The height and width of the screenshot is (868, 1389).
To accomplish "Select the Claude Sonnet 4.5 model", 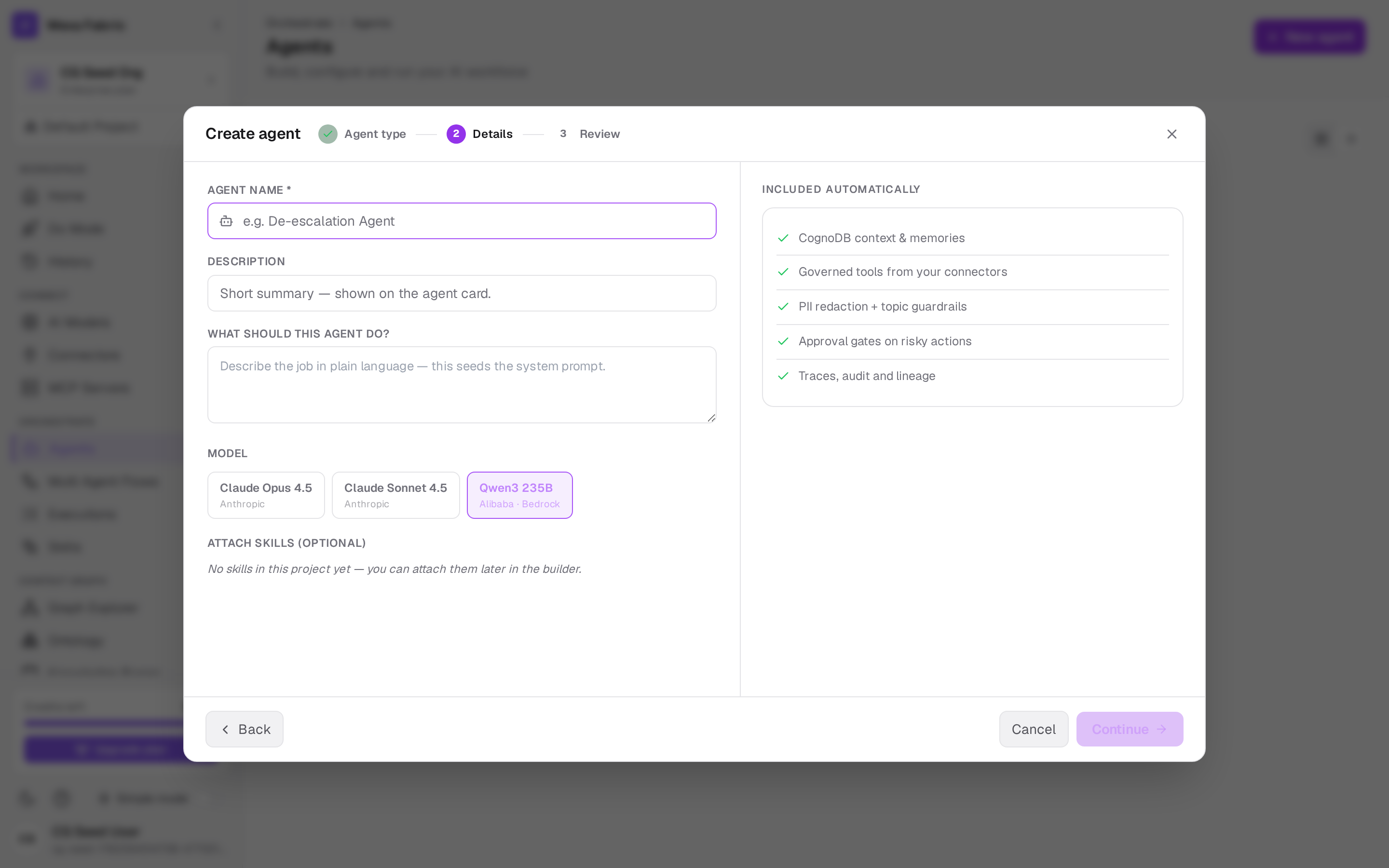I will click(395, 495).
